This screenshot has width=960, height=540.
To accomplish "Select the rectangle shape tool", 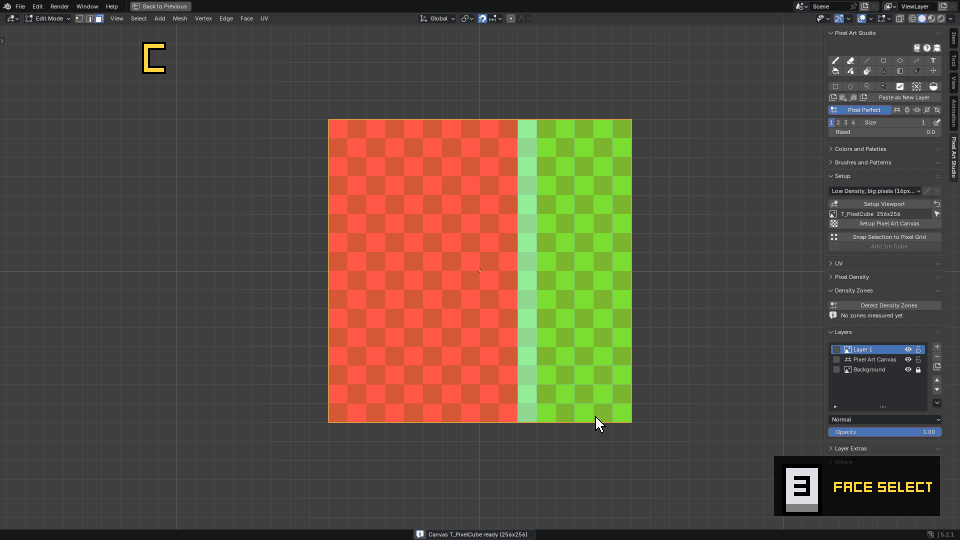I will click(x=883, y=61).
